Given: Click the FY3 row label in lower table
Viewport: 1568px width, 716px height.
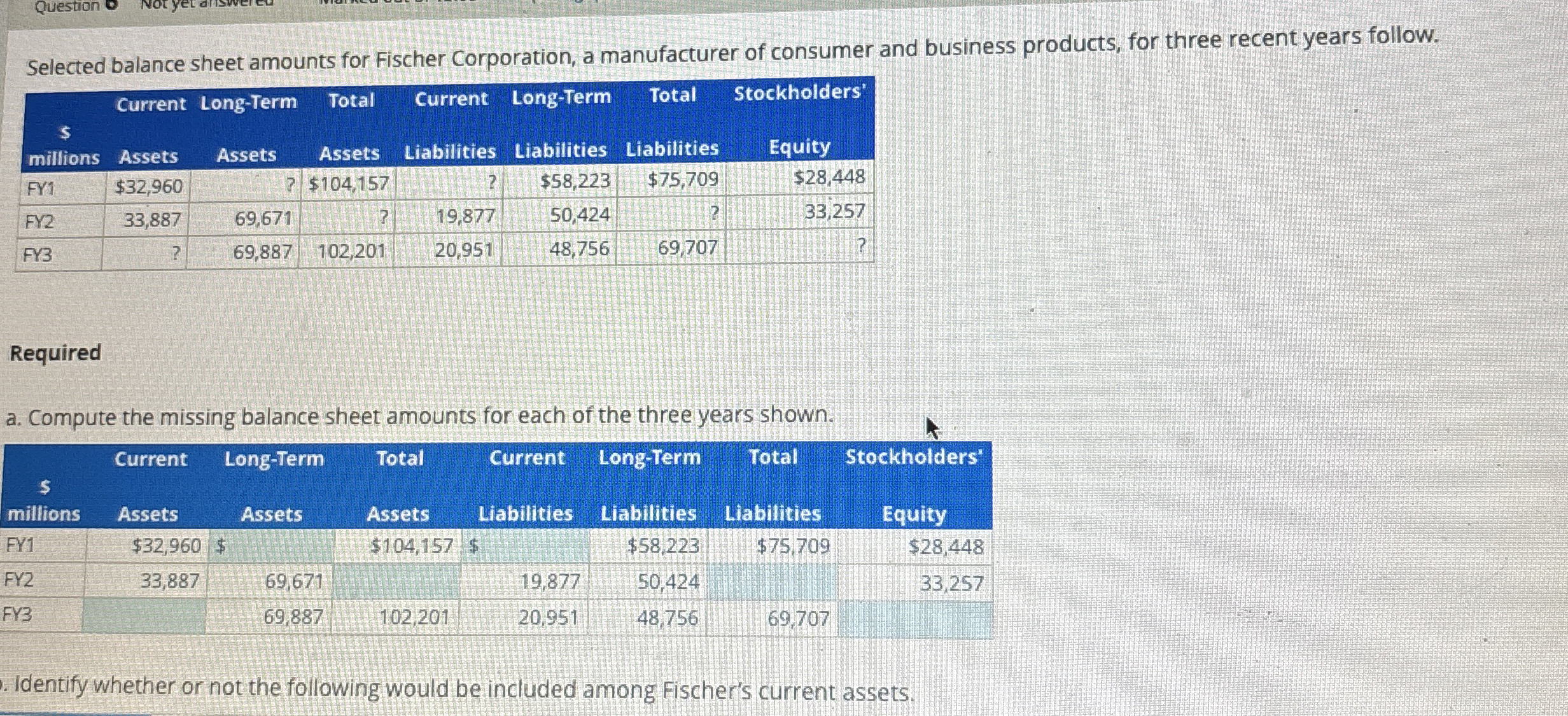Looking at the screenshot, I should (17, 614).
